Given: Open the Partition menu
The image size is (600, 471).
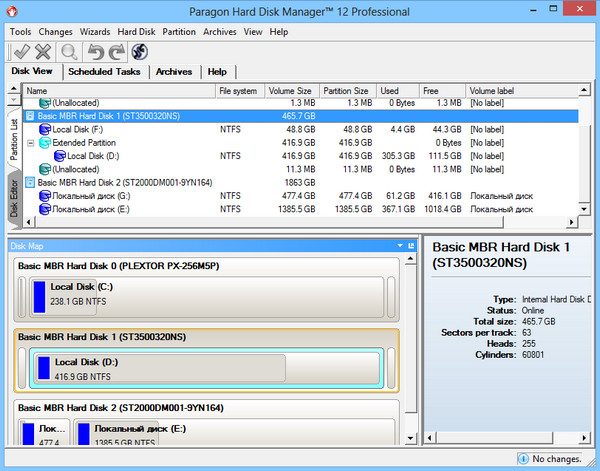Looking at the screenshot, I should [x=179, y=32].
